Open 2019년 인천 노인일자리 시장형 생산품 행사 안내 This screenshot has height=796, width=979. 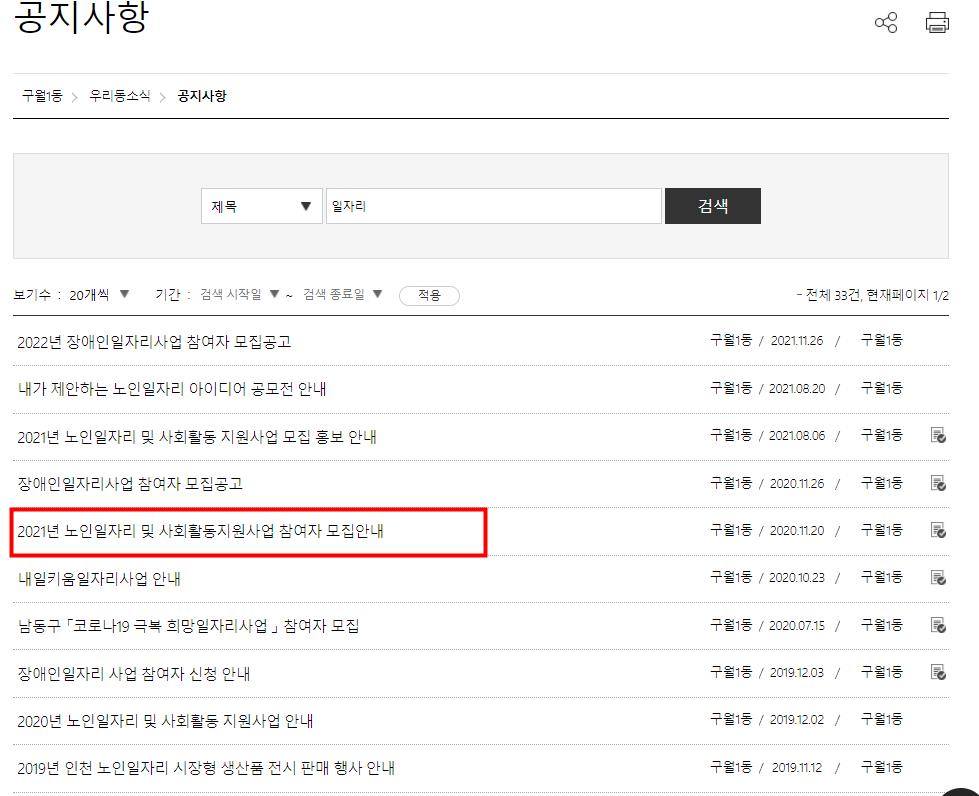pos(206,768)
